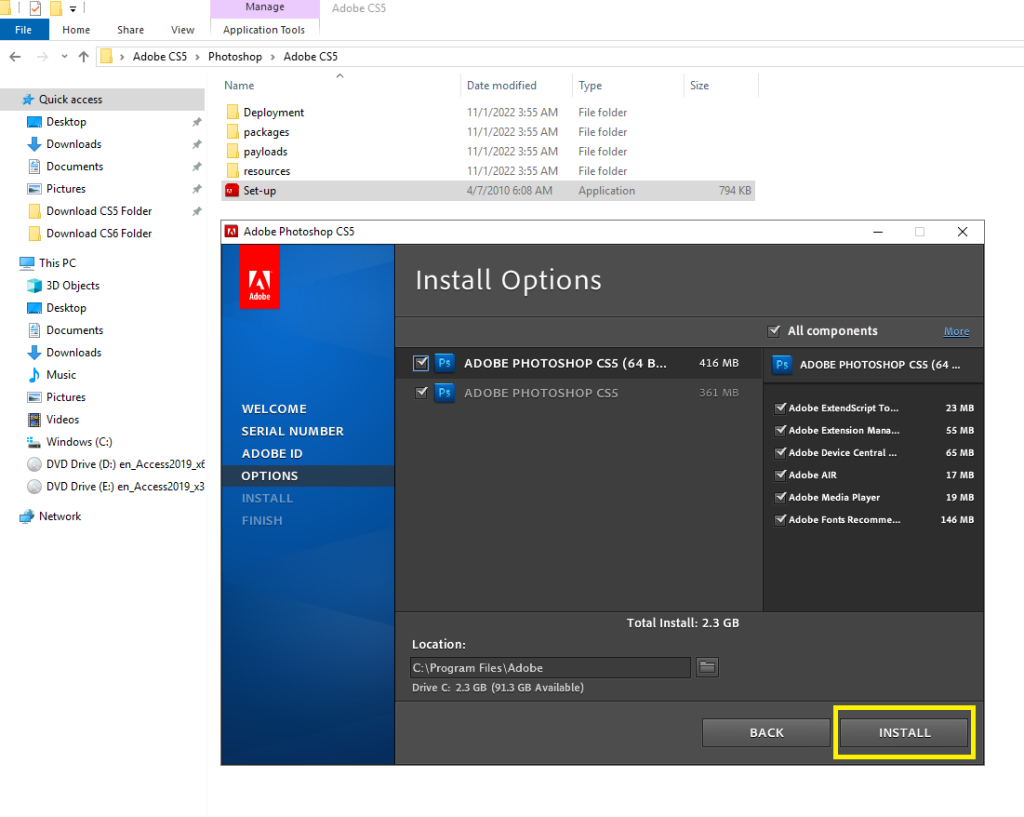Toggle Adobe AIR checkbox

tap(780, 475)
